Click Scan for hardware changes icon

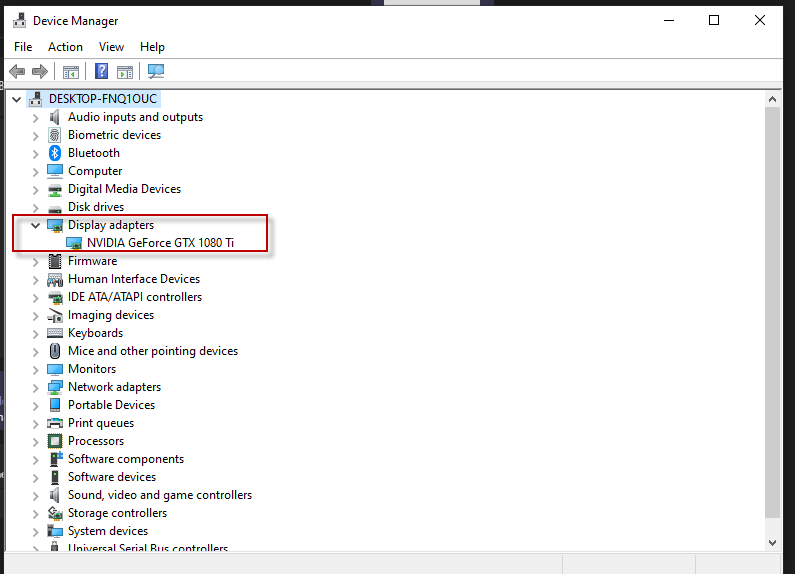(156, 71)
